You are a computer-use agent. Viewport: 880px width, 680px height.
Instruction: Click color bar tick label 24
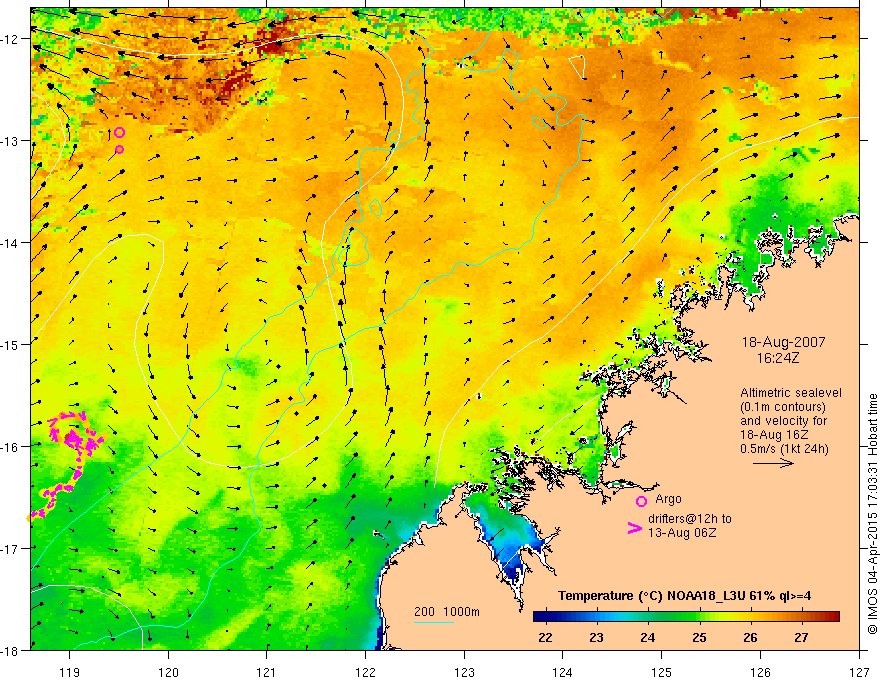point(648,637)
